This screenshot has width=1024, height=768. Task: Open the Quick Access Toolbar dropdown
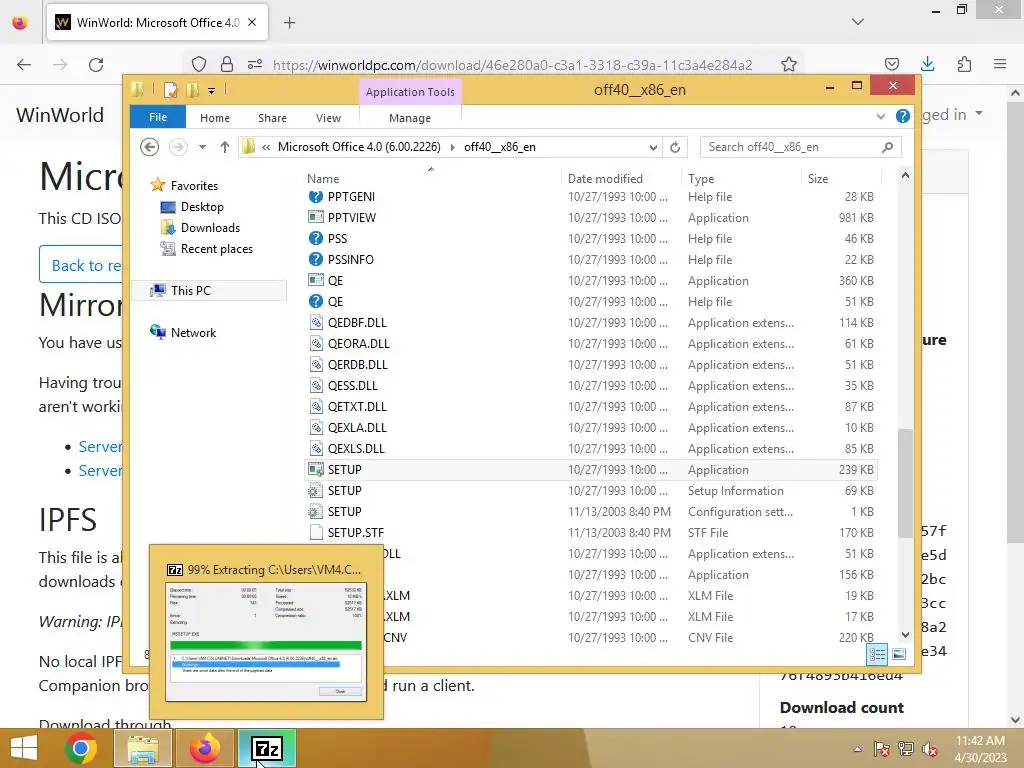coord(212,91)
